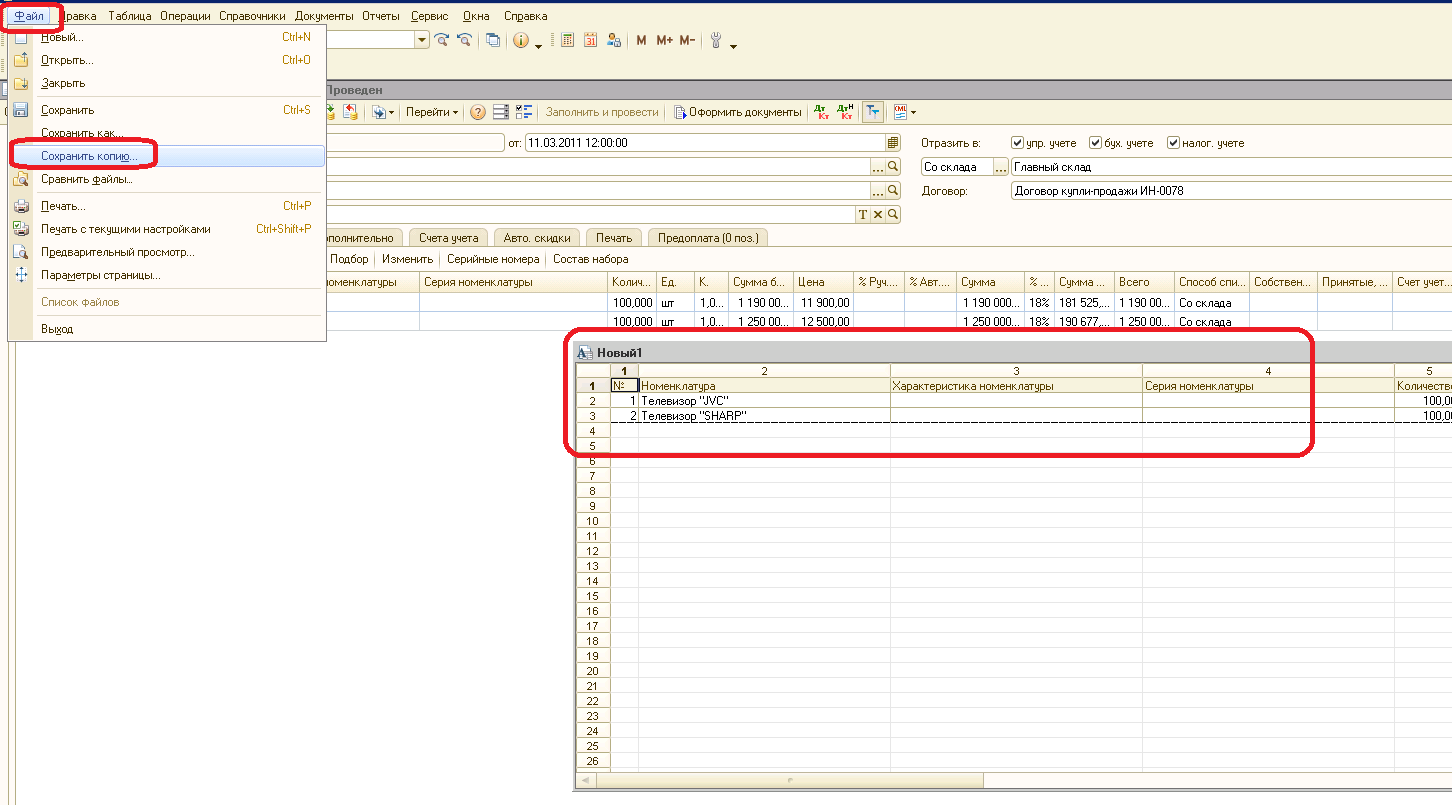The width and height of the screenshot is (1452, 805).
Task: Open the calendar tool
Action: 590,40
